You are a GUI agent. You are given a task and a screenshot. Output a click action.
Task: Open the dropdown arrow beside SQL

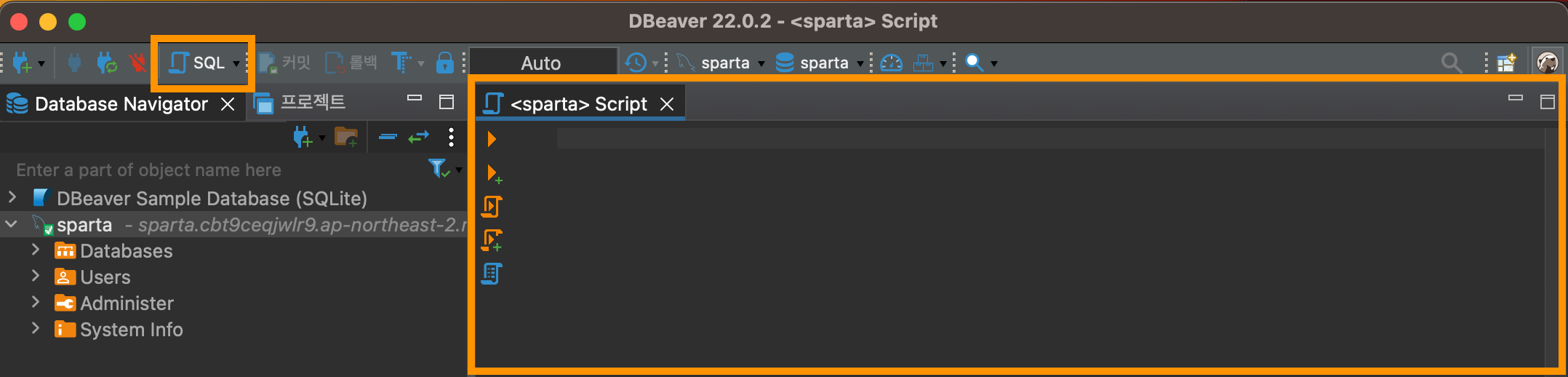236,64
